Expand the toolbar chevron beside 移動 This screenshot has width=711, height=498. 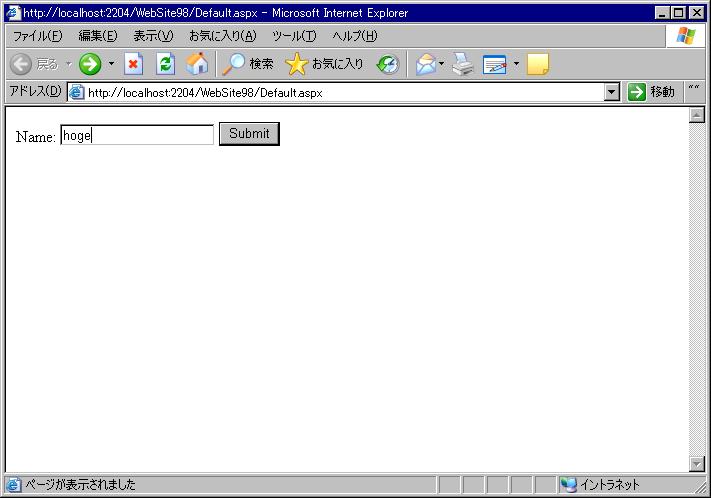click(x=694, y=88)
